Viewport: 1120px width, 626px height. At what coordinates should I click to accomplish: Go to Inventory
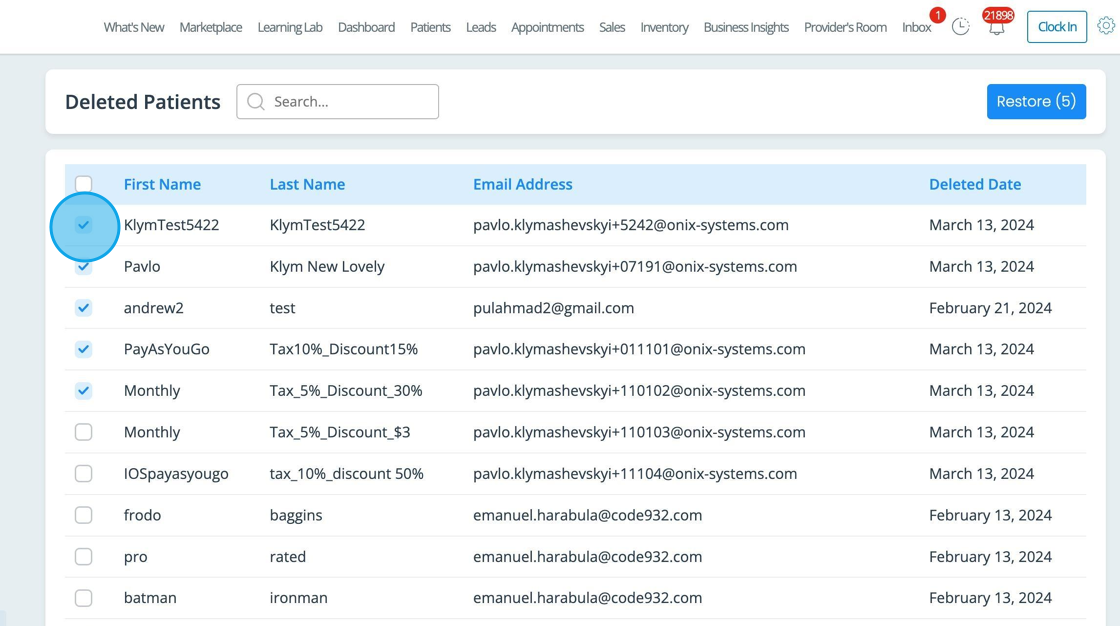(664, 27)
